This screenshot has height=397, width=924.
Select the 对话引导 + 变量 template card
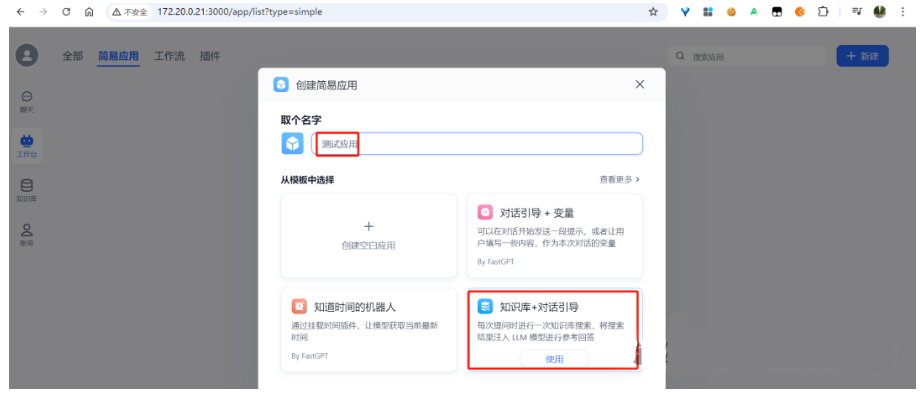[x=555, y=236]
